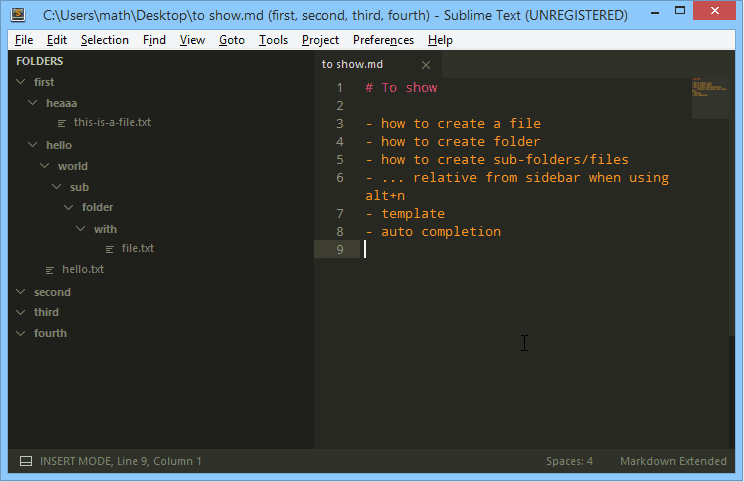
Task: Click the file icon beside this-is-a-file.txt
Action: (x=62, y=123)
